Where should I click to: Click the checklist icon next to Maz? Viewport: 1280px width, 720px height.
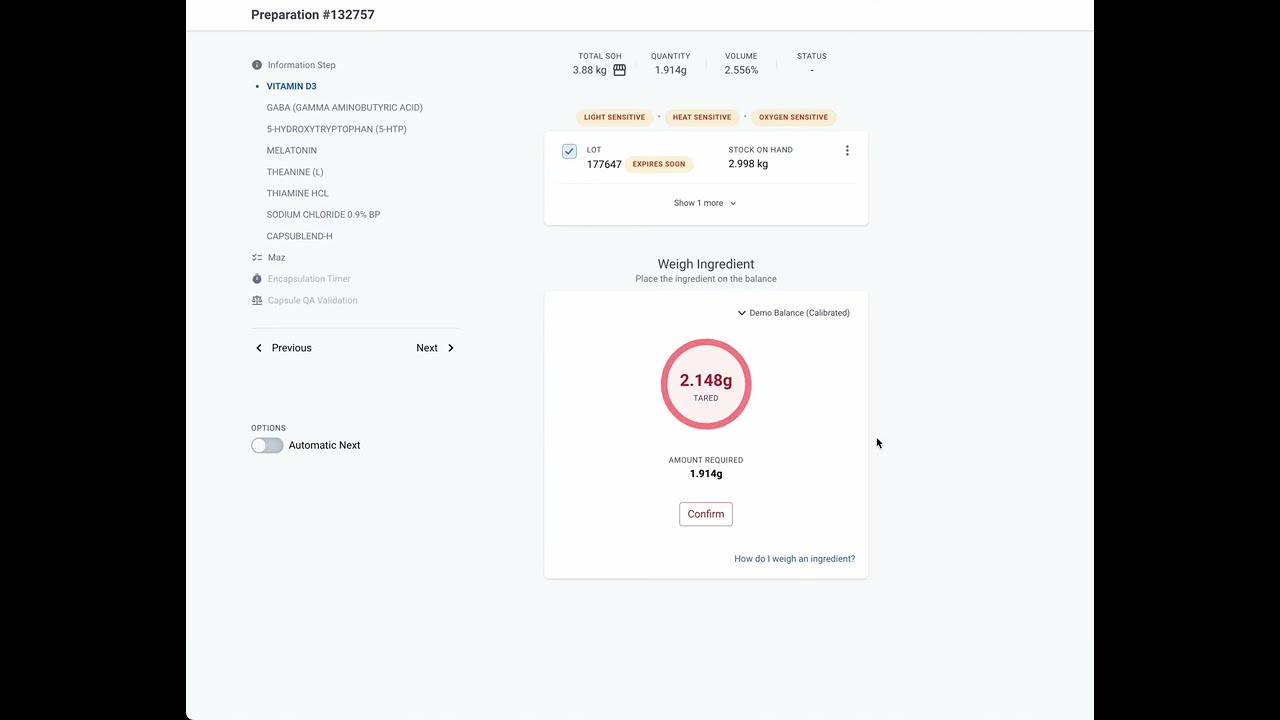point(257,258)
